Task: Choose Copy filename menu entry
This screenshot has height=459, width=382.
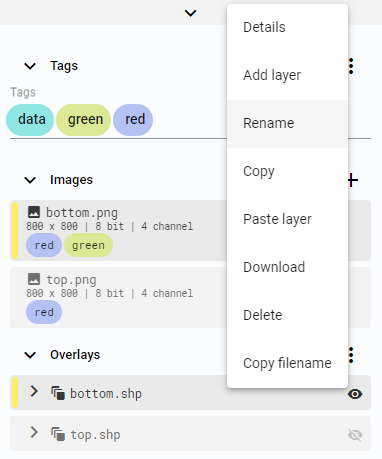Action: tap(287, 363)
